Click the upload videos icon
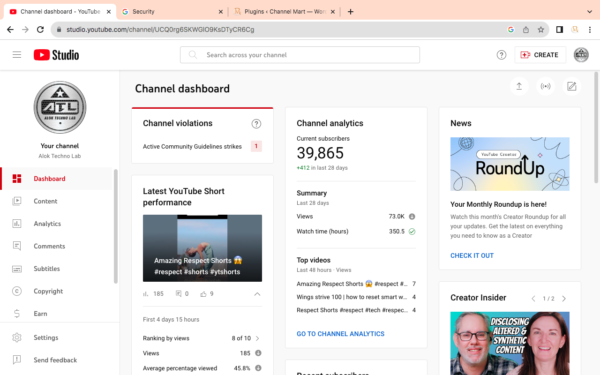 (519, 86)
